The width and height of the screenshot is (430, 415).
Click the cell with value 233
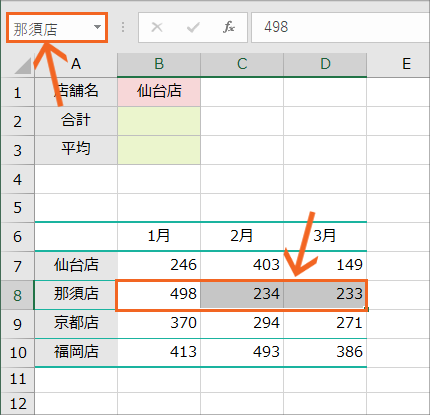coord(325,295)
